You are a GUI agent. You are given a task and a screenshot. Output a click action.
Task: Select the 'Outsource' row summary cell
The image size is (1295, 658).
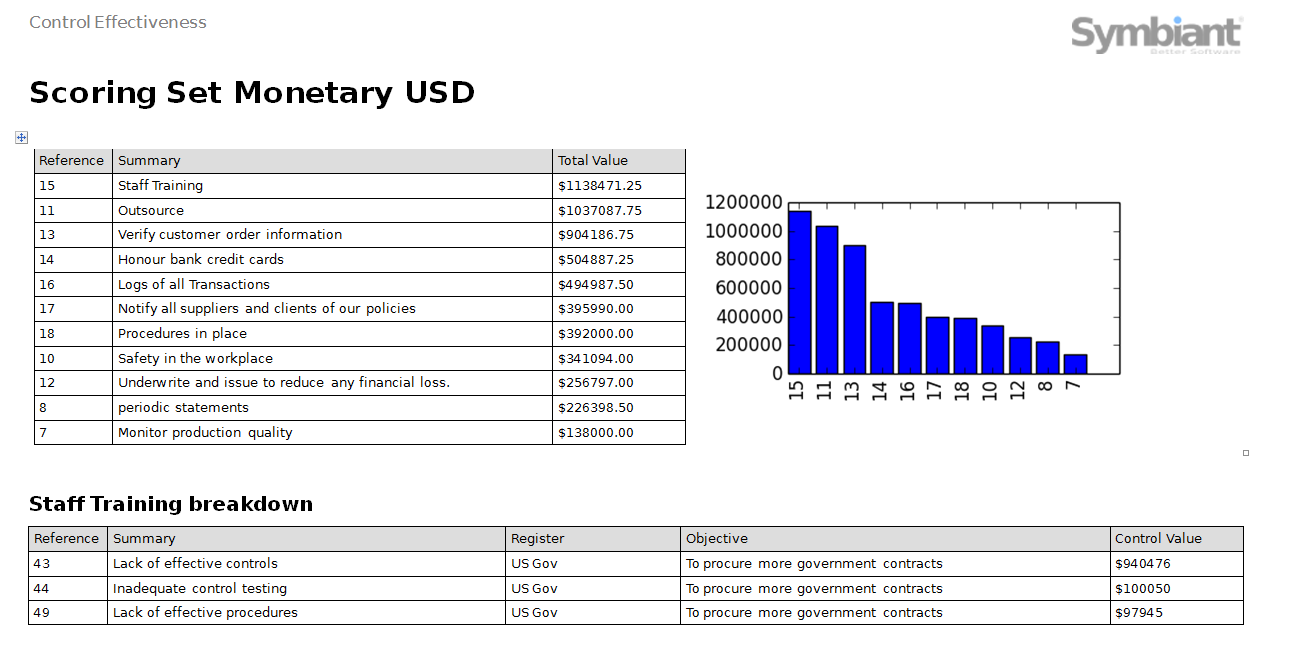151,211
